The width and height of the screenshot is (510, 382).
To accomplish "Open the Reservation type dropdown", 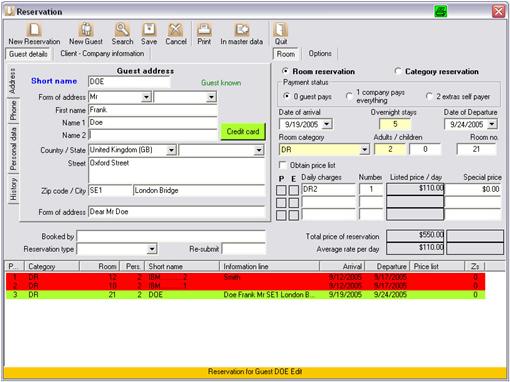I will click(x=152, y=249).
